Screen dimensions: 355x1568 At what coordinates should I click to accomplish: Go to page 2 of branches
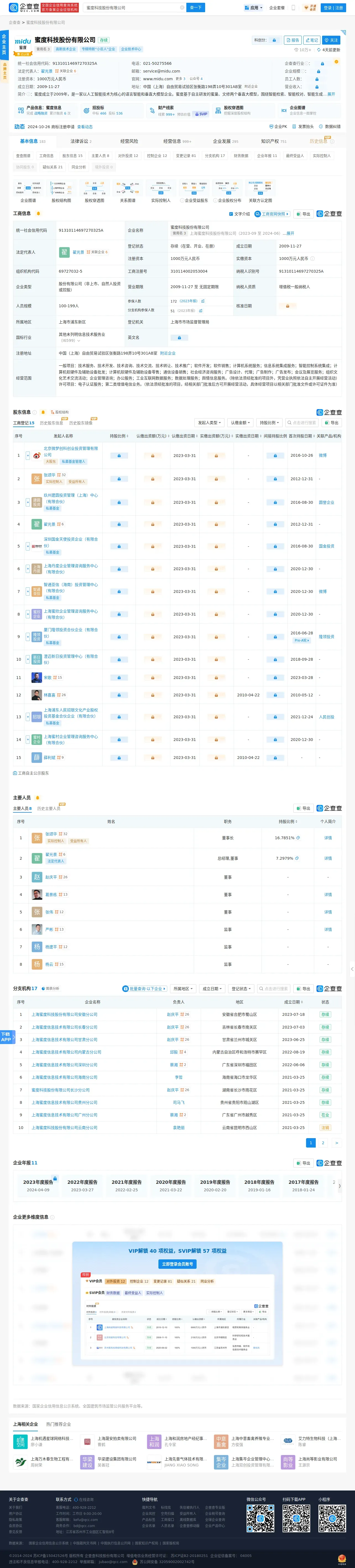pos(323,1143)
